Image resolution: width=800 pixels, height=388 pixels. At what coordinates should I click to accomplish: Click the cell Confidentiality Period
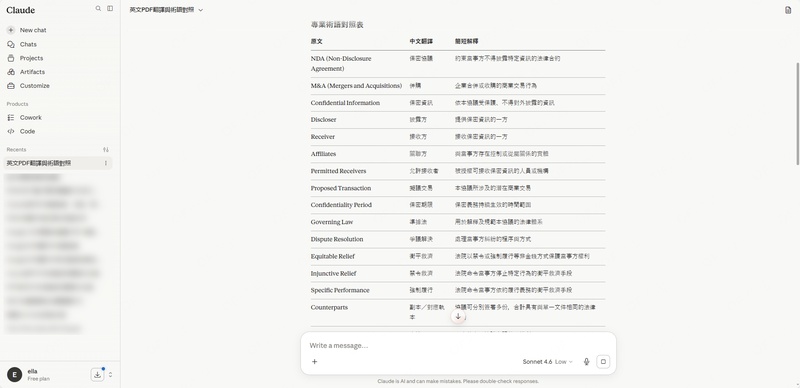coord(341,205)
